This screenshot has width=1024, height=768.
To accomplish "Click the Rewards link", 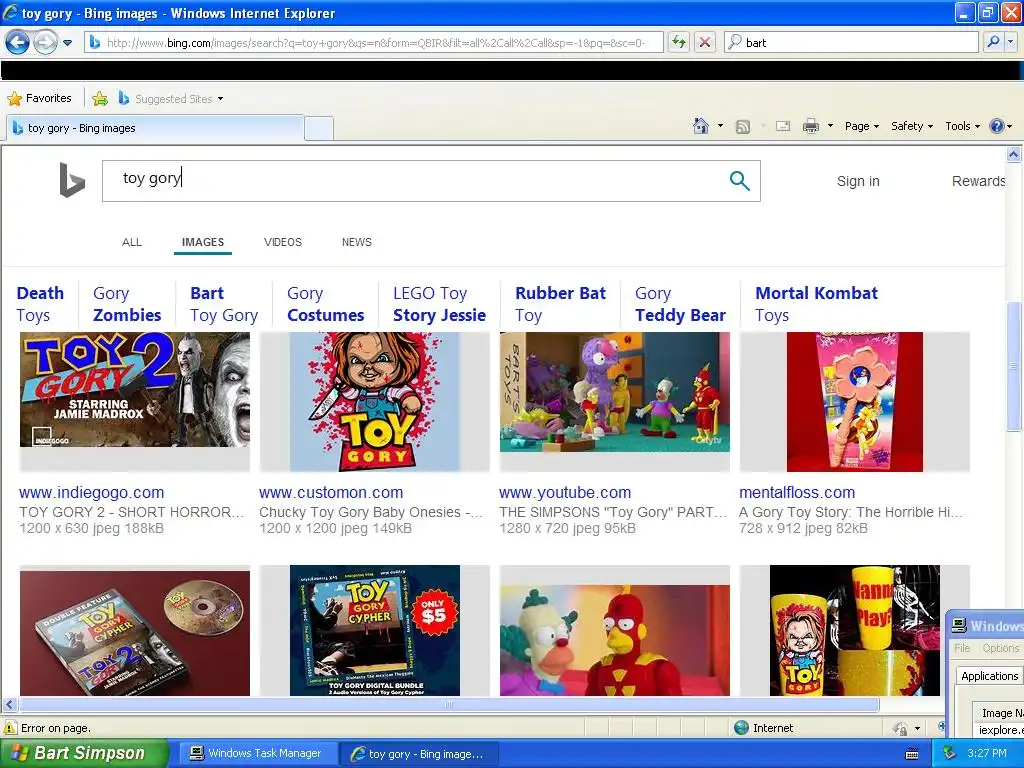I will tap(978, 181).
